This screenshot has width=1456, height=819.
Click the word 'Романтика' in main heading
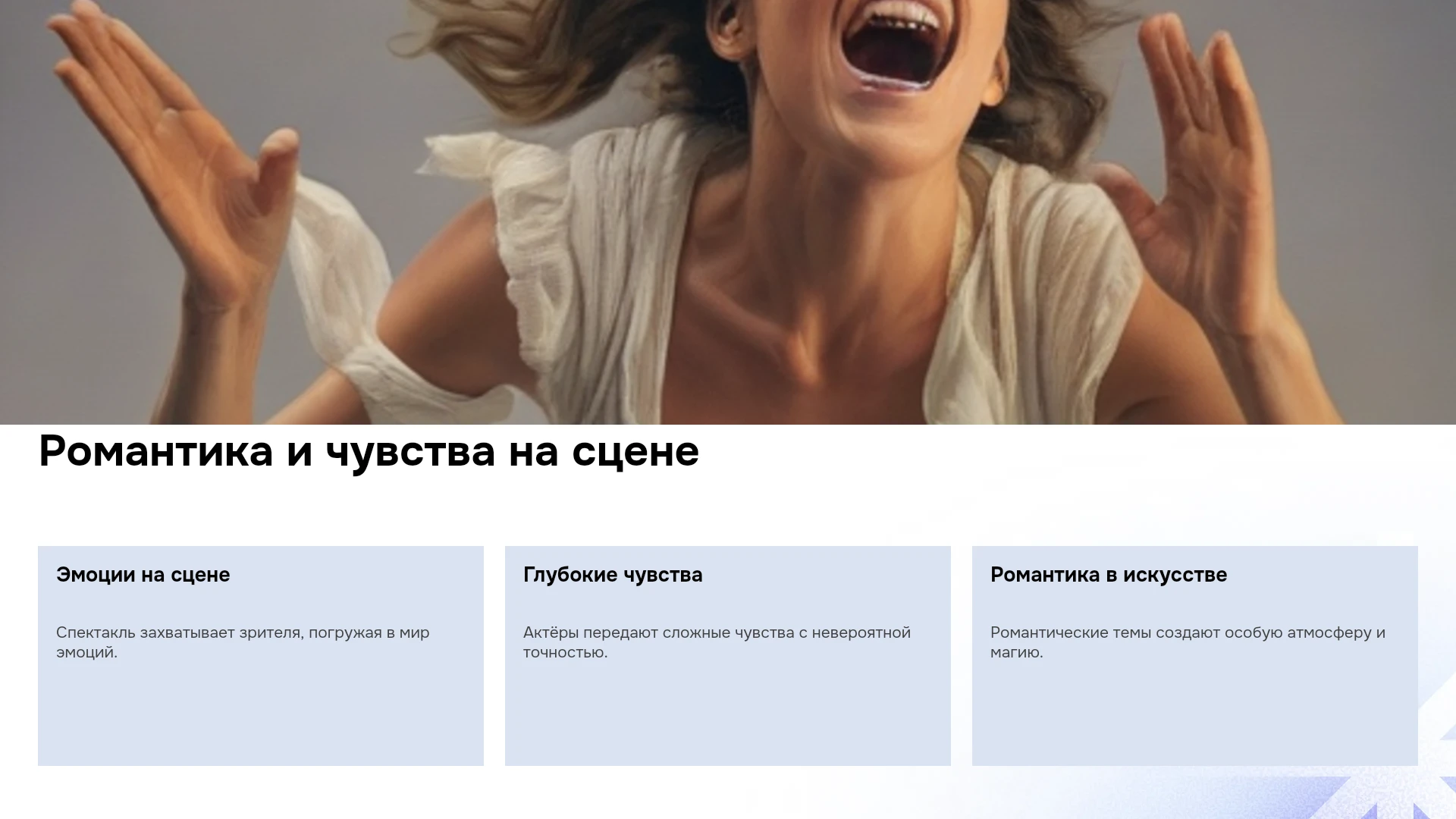[x=155, y=452]
